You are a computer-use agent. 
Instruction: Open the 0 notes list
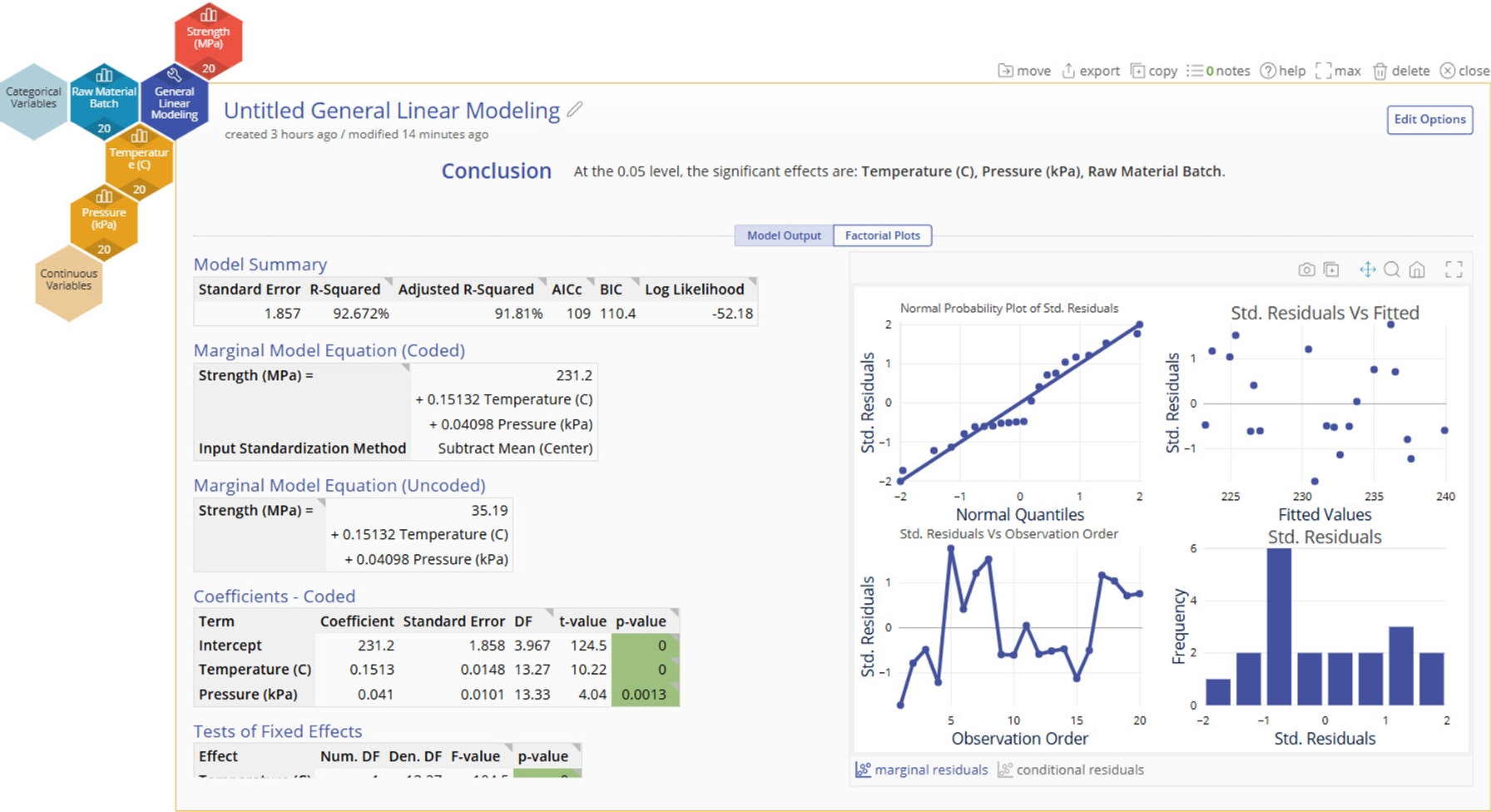1218,71
